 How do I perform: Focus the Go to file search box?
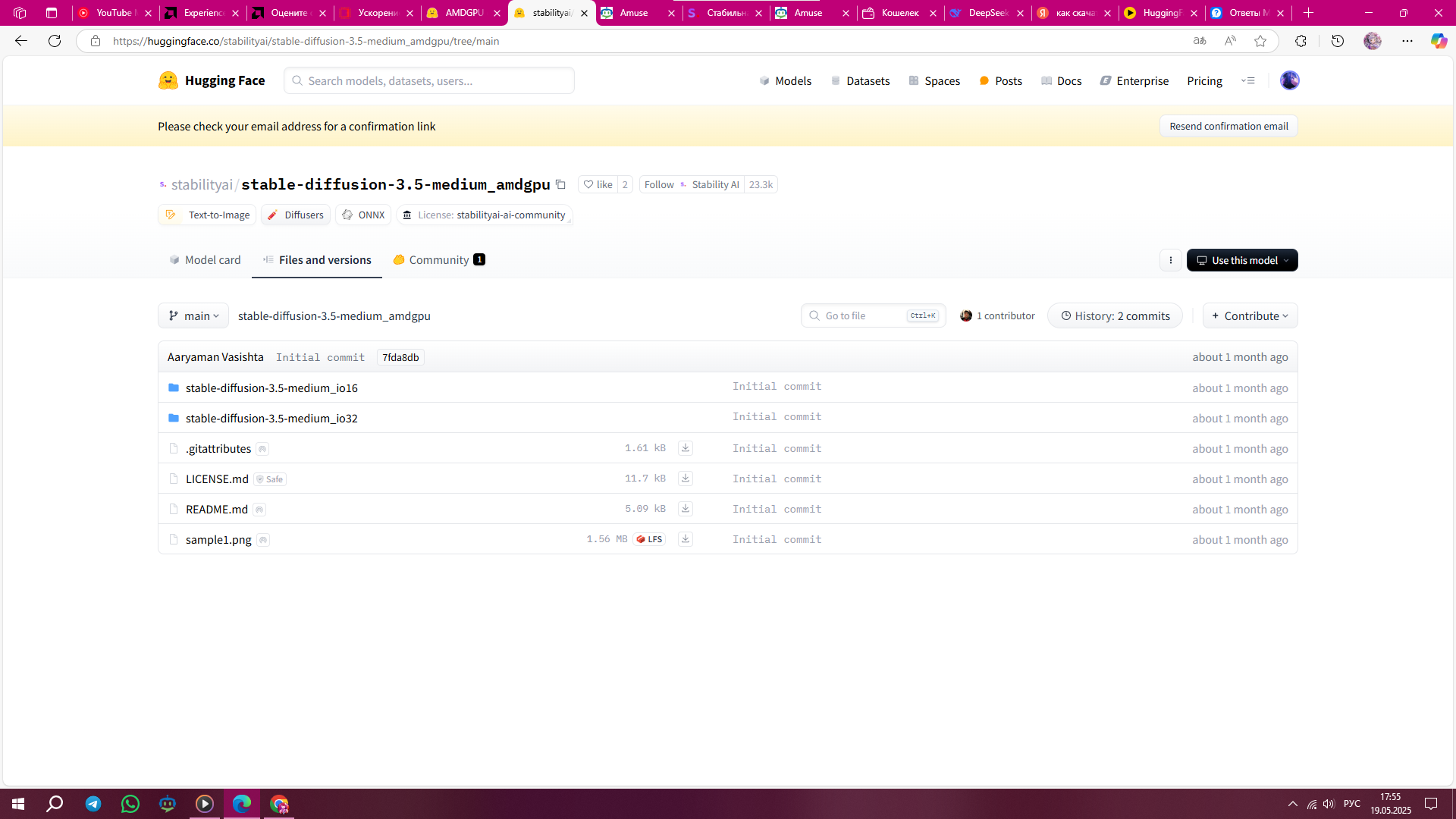(874, 315)
